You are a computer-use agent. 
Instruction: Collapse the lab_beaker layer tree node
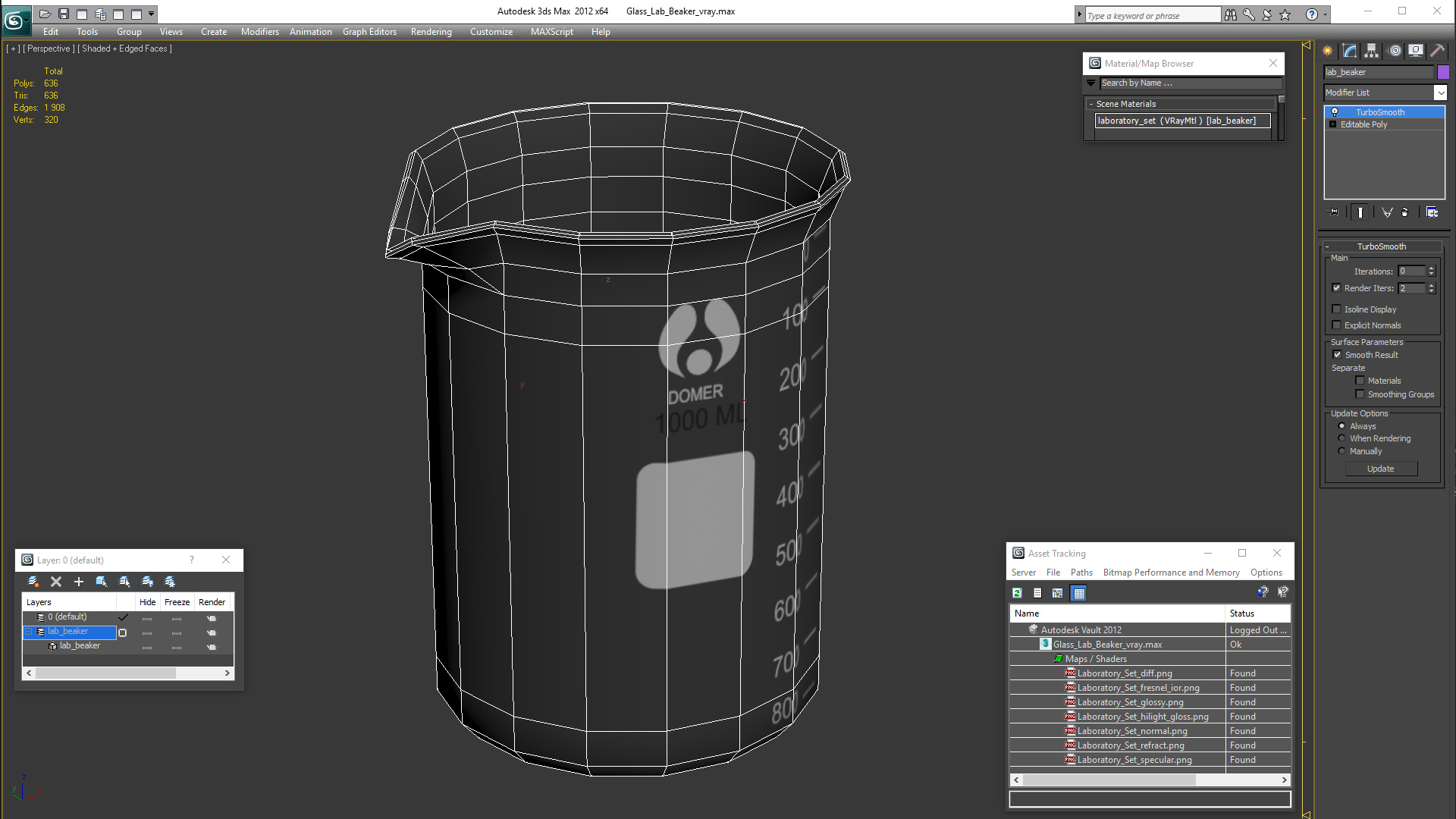click(x=29, y=632)
